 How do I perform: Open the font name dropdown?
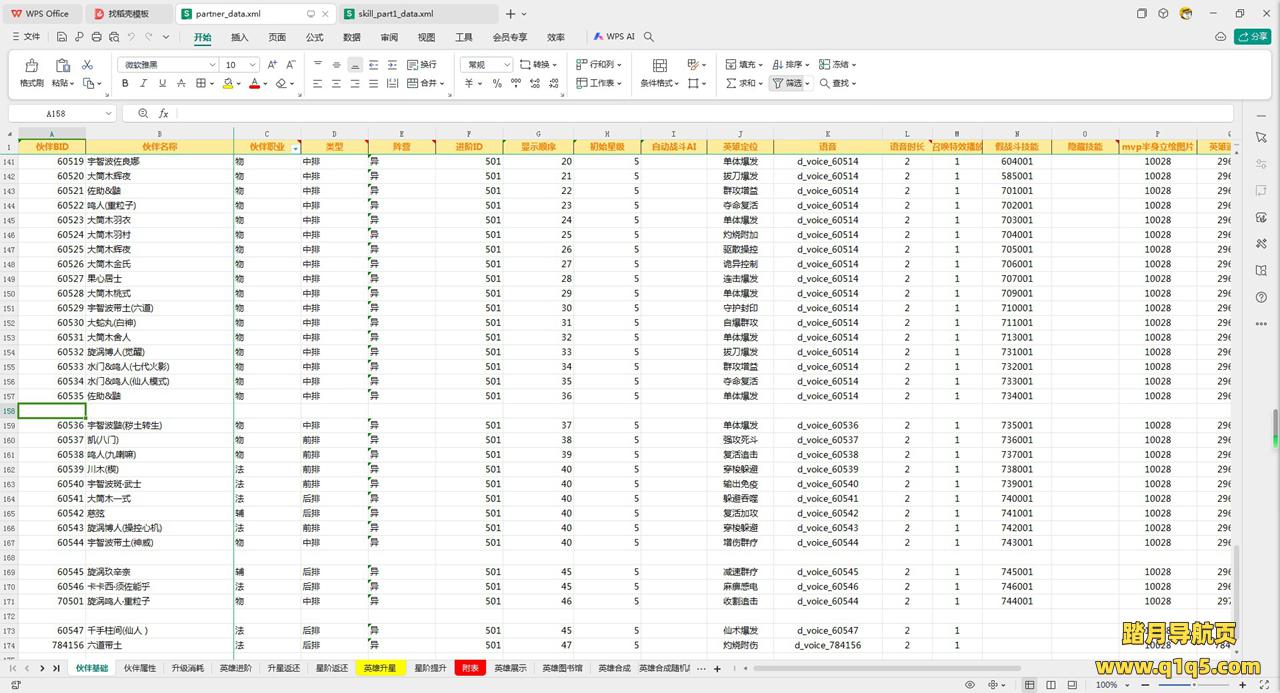[x=212, y=65]
